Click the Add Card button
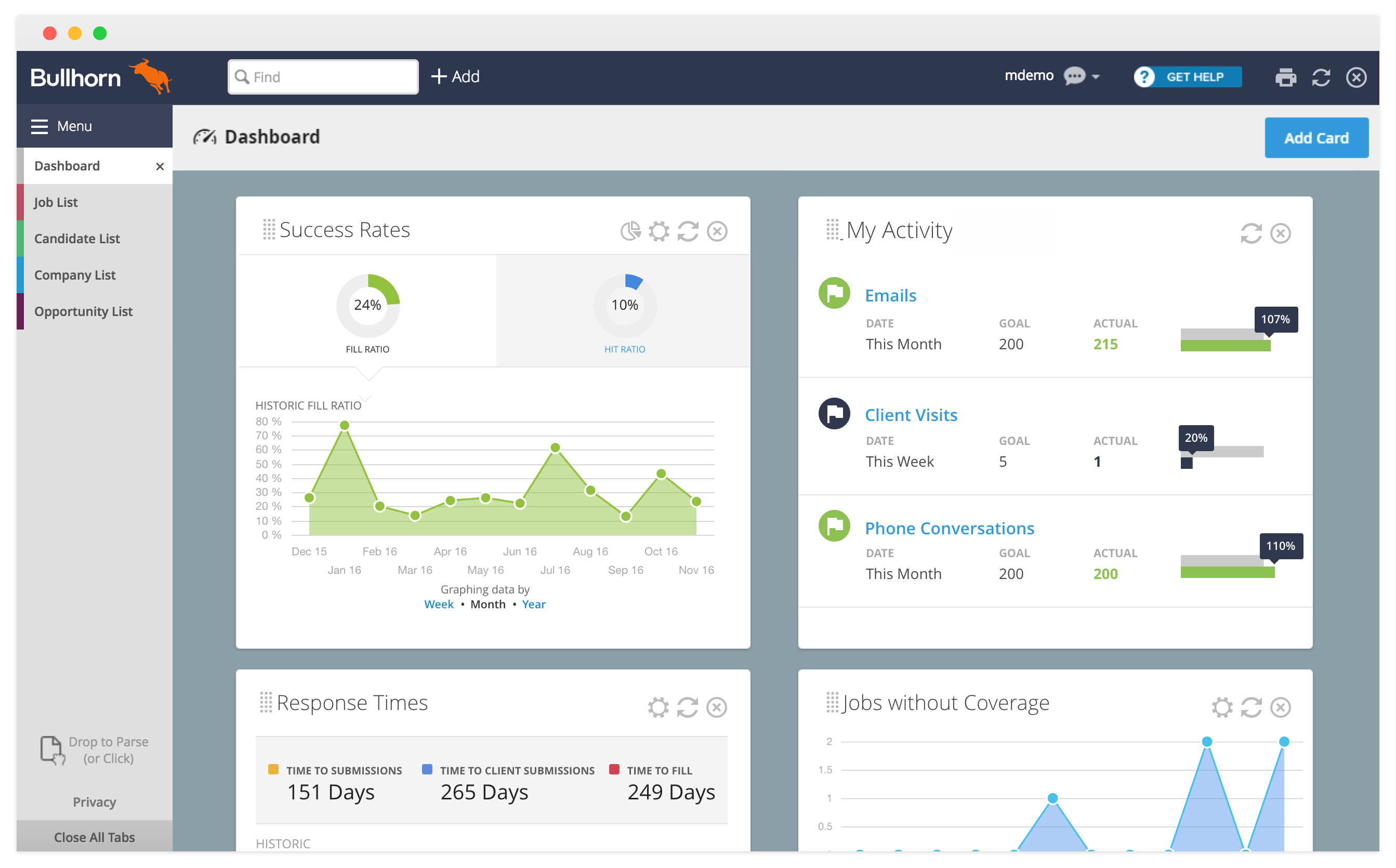Screen dimensions: 1396x868 (1316, 138)
